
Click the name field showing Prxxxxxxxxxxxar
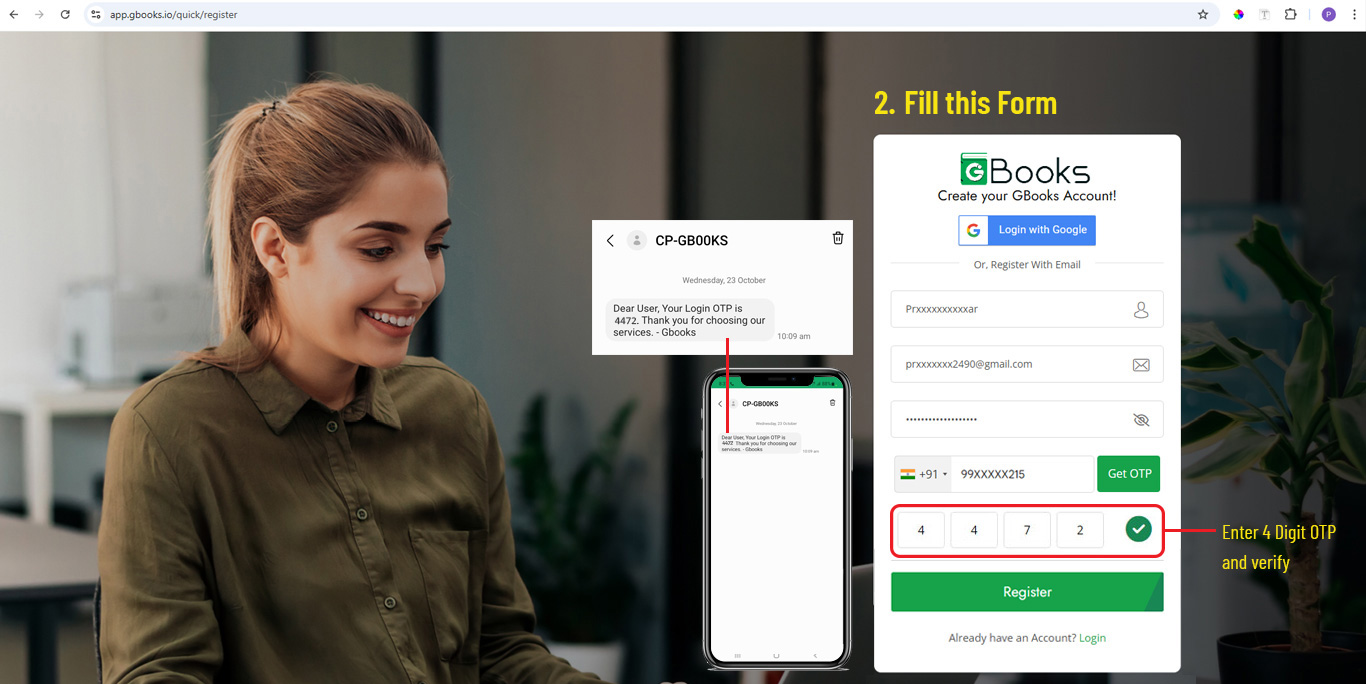[x=1027, y=309]
